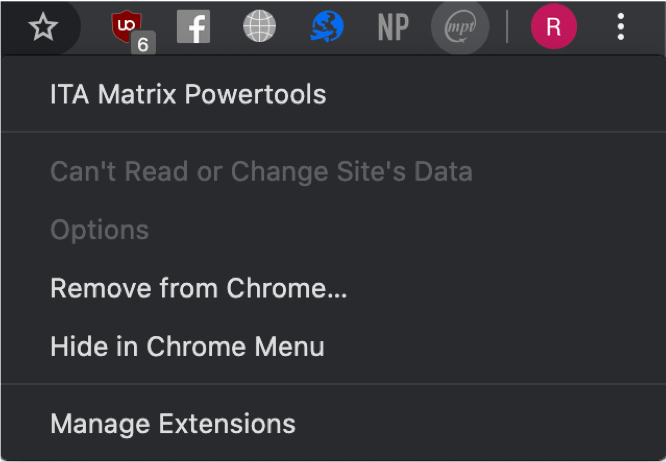The image size is (666, 462).
Task: Click the Facebook extension icon
Action: point(193,27)
